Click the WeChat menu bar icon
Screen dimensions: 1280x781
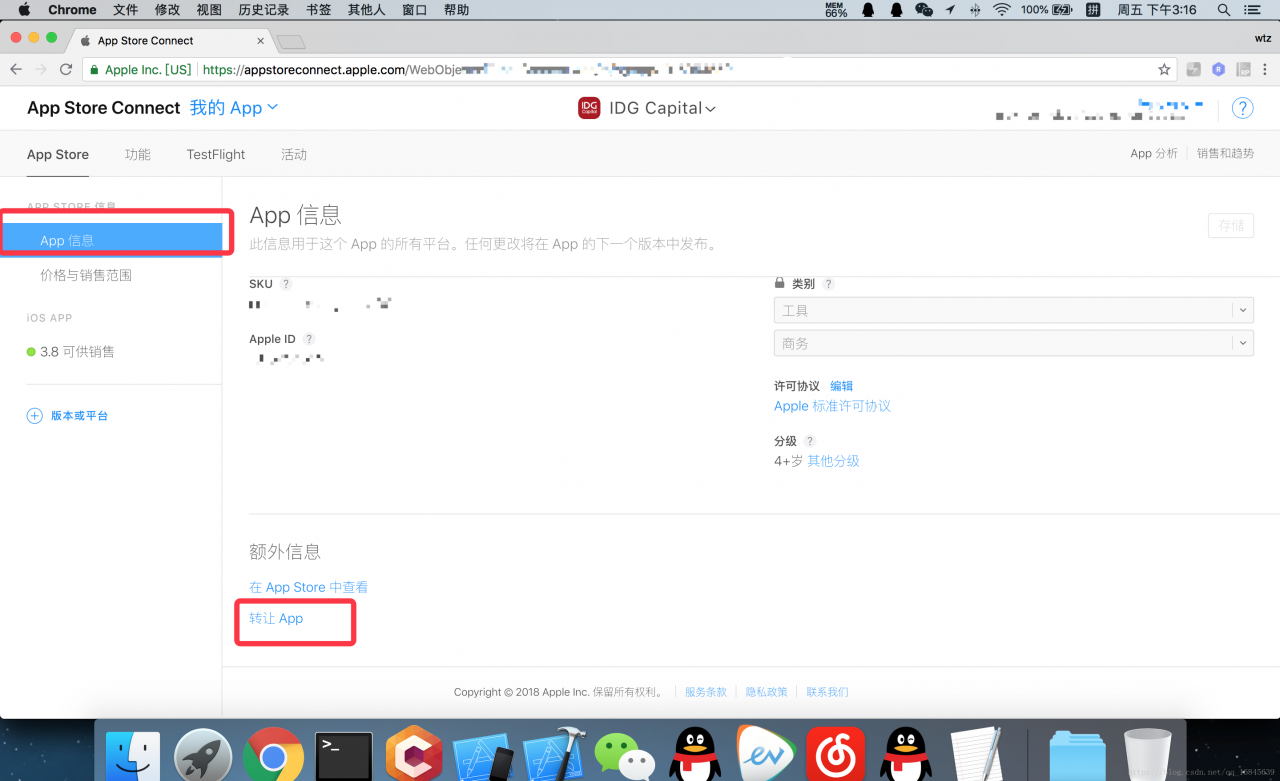(x=924, y=10)
